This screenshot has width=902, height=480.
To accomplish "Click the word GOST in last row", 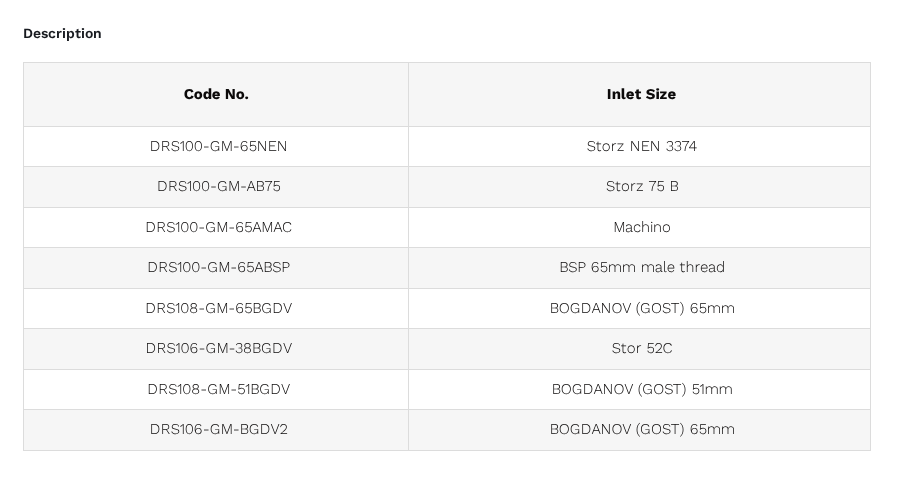I will point(661,429).
